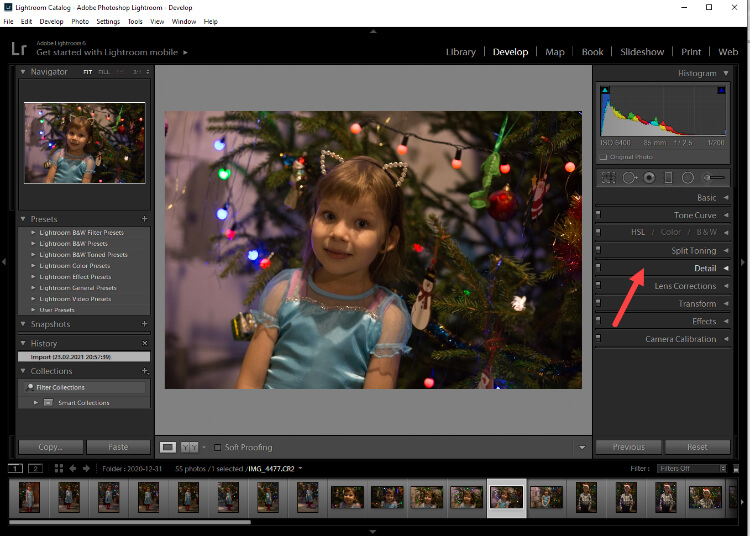Switch to Before/After YY view
The height and width of the screenshot is (536, 750).
pyautogui.click(x=189, y=447)
